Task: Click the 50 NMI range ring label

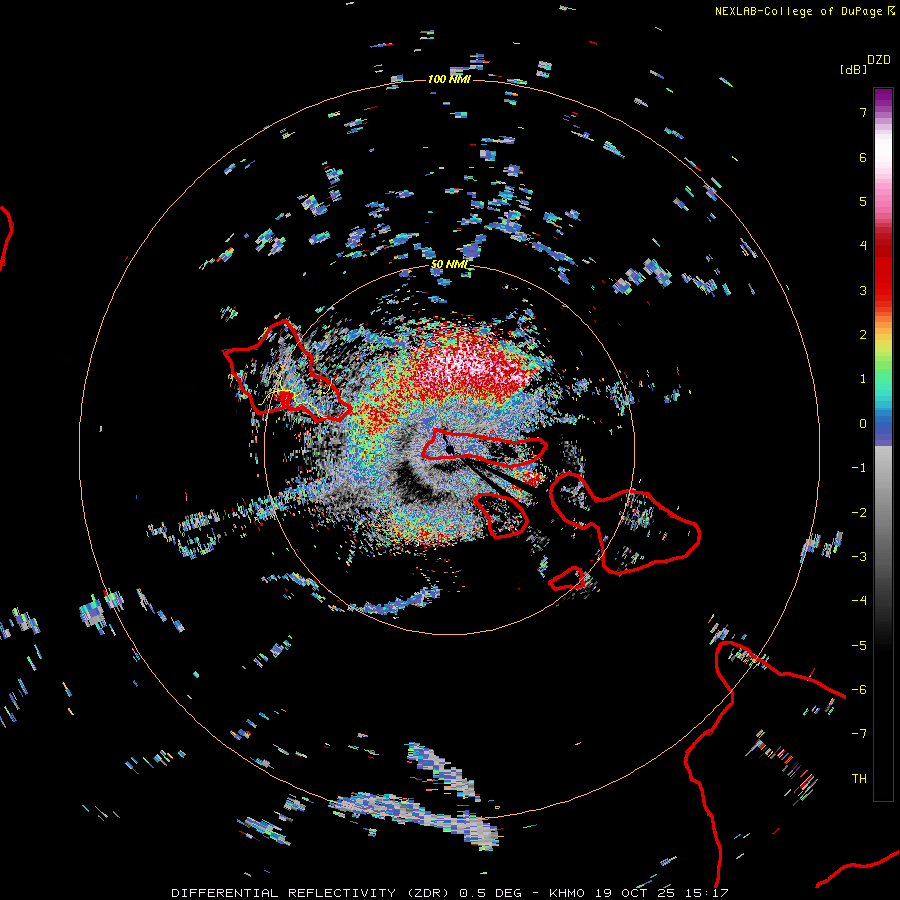Action: tap(449, 264)
